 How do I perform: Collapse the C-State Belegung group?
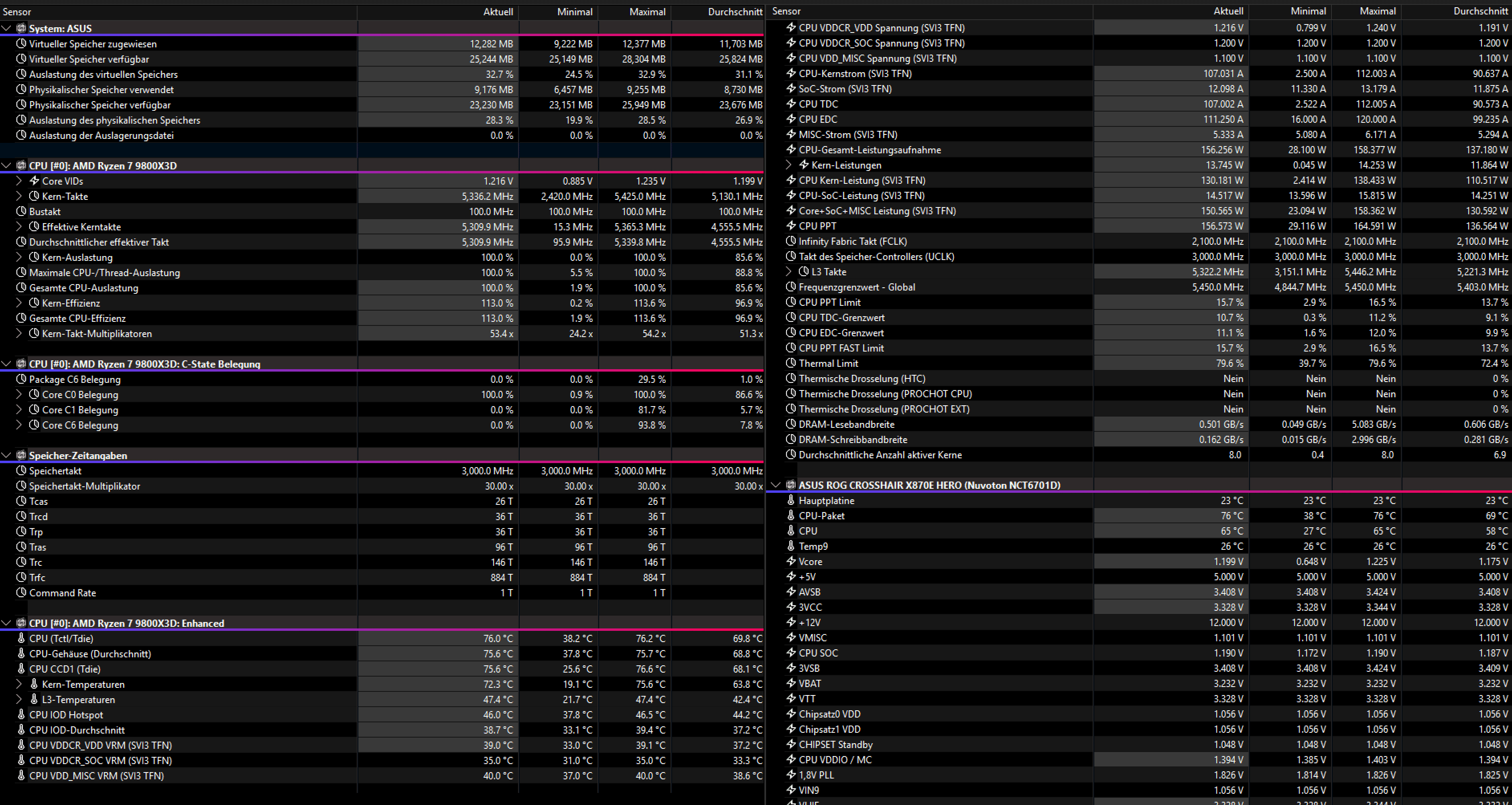[6, 364]
